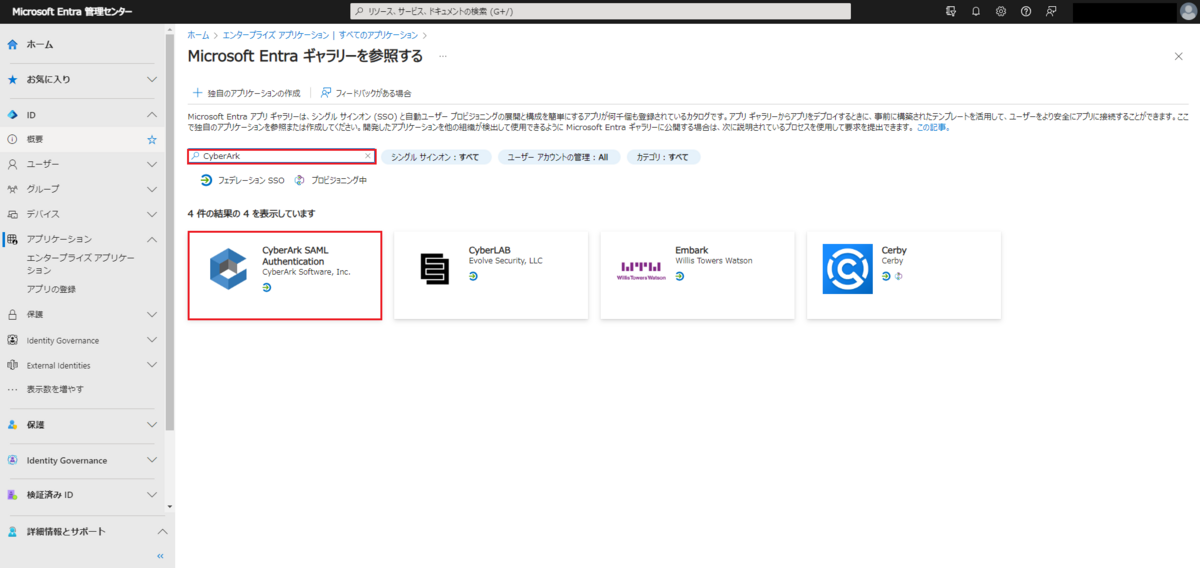Open the notifications bell

(976, 11)
